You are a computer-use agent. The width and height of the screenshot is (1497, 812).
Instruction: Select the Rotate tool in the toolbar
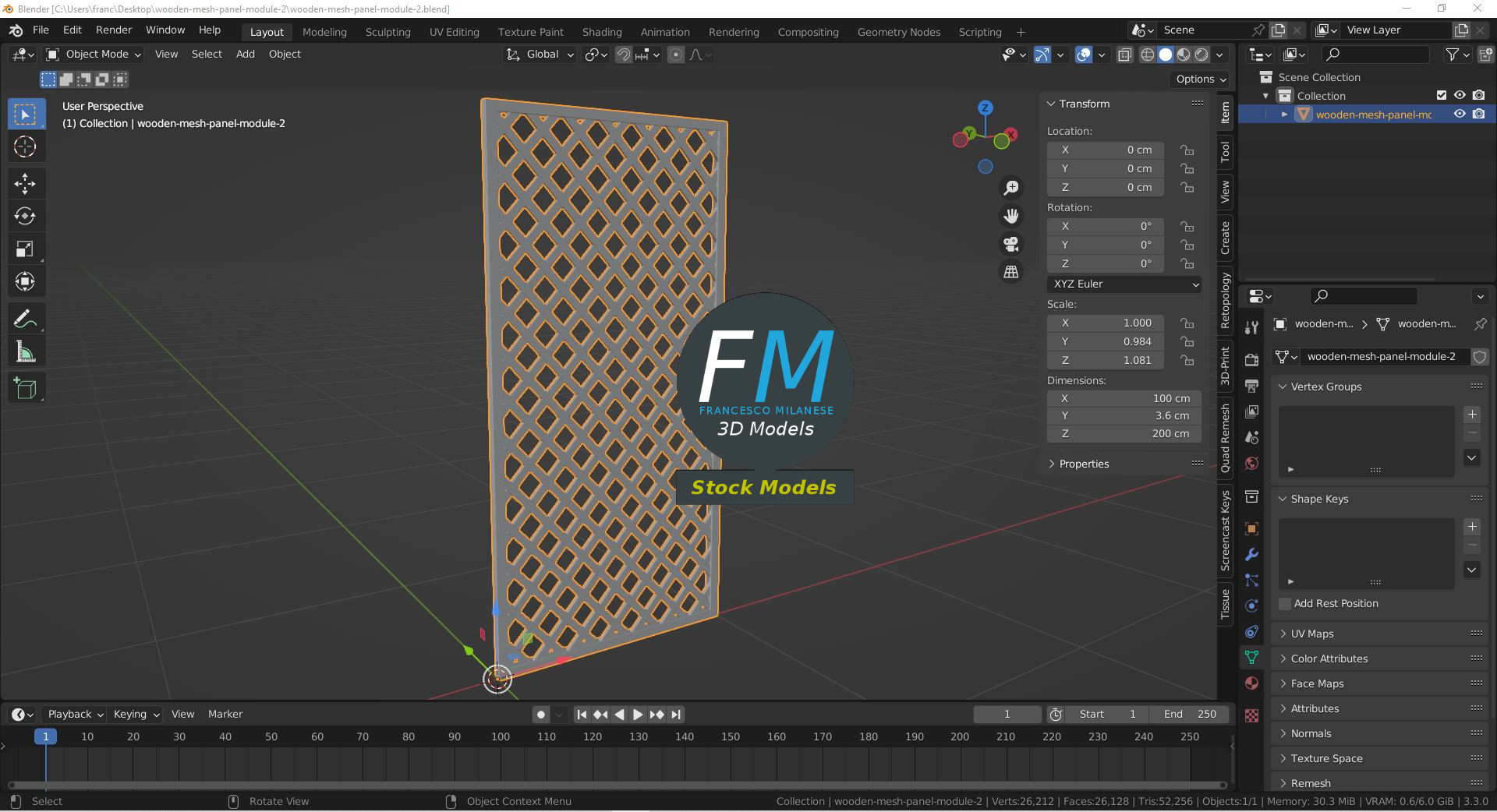(x=25, y=217)
